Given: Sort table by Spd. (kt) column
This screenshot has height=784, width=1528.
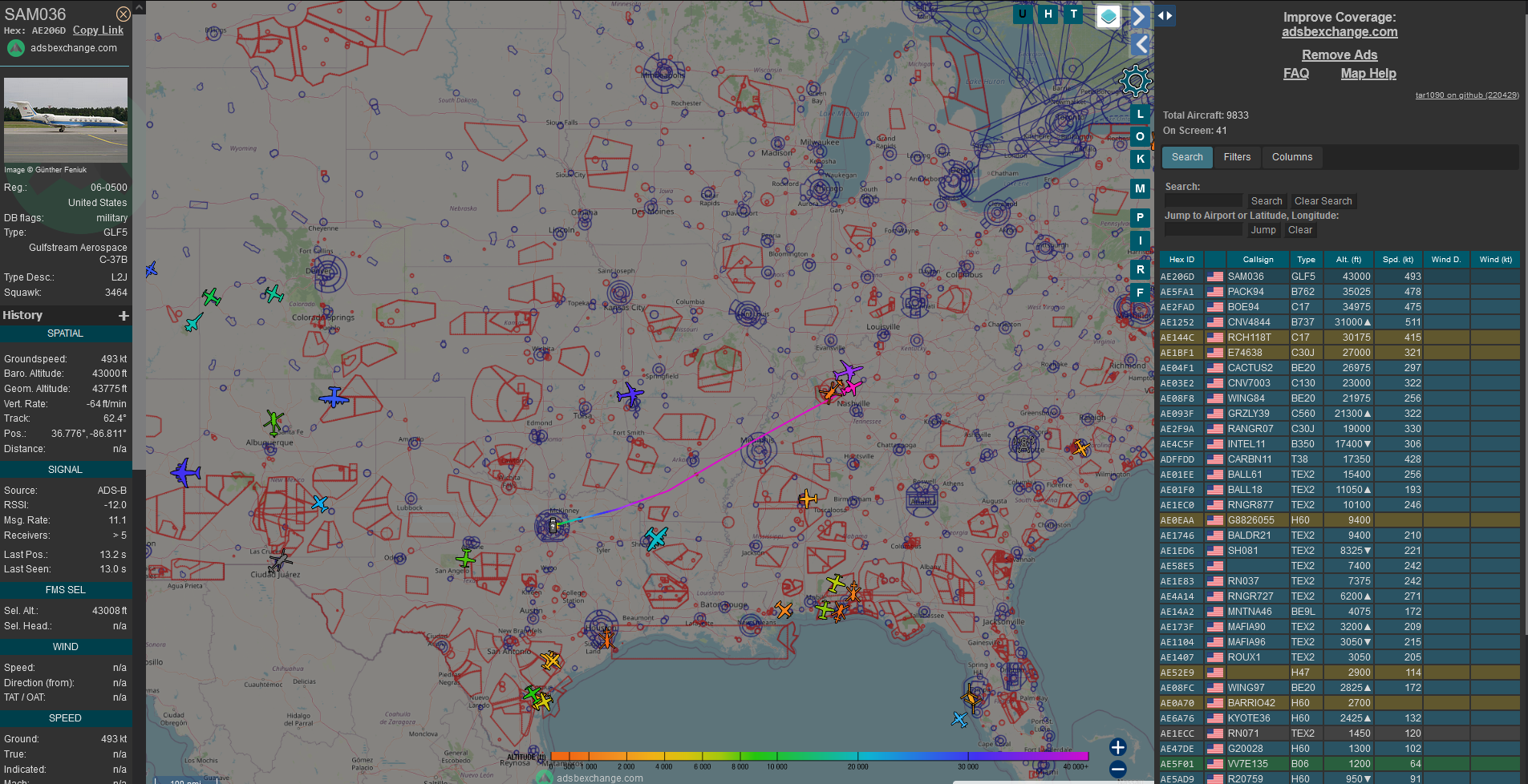Looking at the screenshot, I should coord(1398,259).
